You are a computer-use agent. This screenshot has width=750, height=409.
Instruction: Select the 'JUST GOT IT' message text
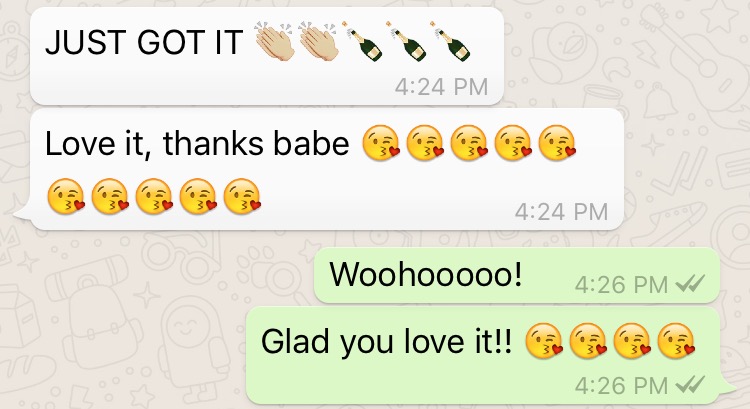[144, 43]
